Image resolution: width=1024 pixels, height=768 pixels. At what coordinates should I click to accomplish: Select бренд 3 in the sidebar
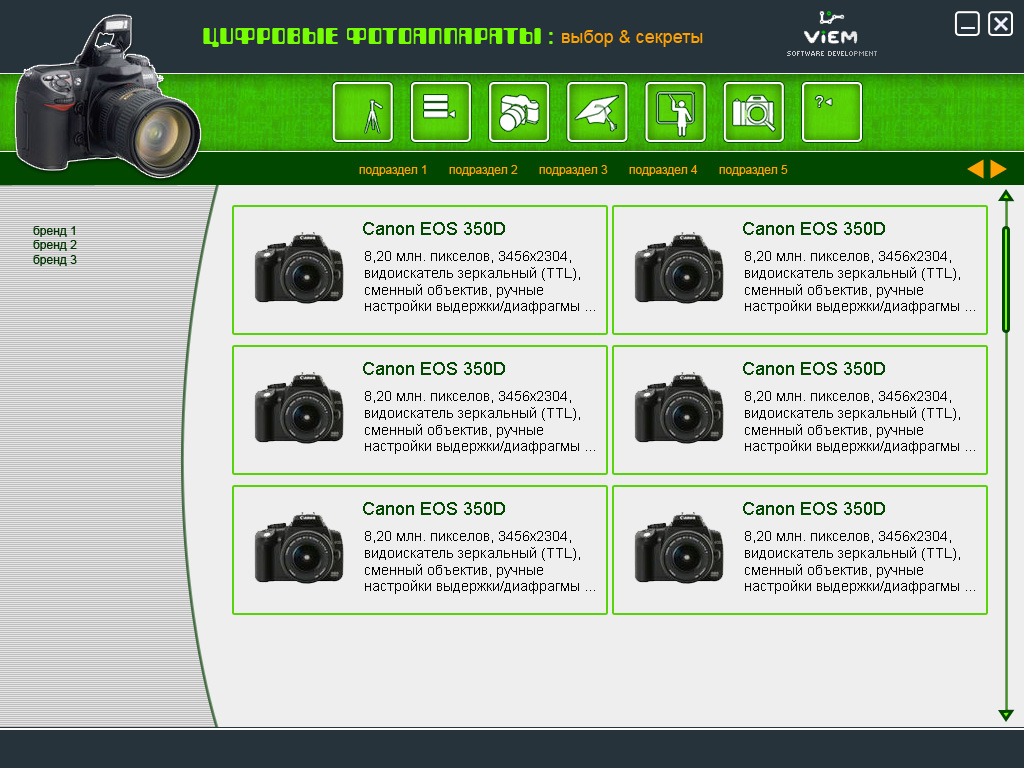(55, 259)
